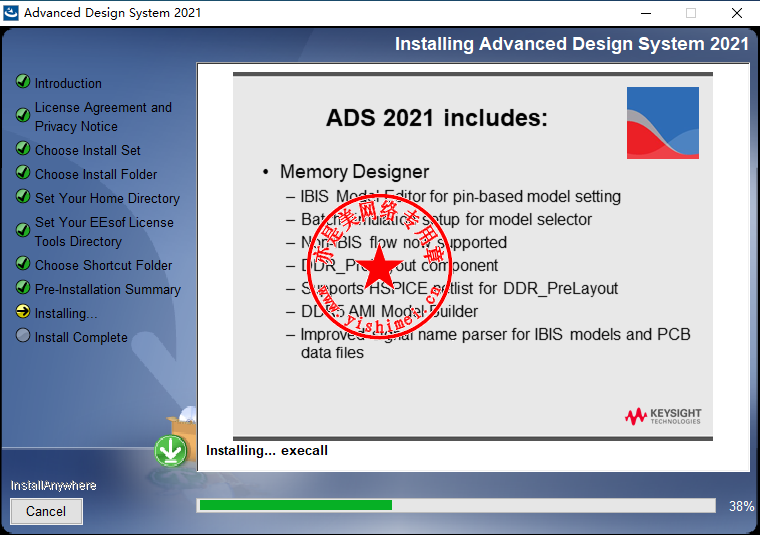This screenshot has height=535, width=760.
Task: Minimize the Advanced Design System 2021 window
Action: point(646,13)
